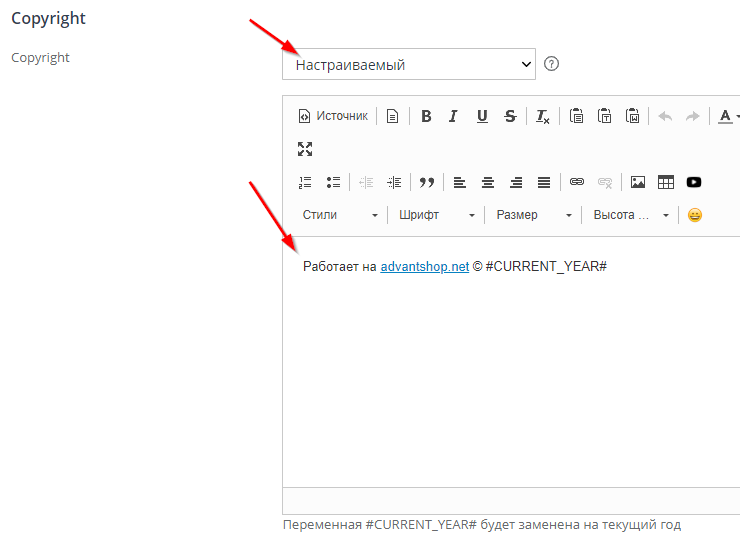The height and width of the screenshot is (541, 740).
Task: Maximize the editor with fullscreen icon
Action: (x=305, y=149)
